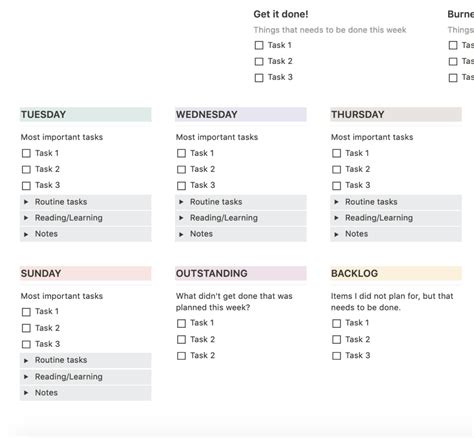The width and height of the screenshot is (474, 438).
Task: Select the OUTSTANDING heading block
Action: click(x=241, y=273)
